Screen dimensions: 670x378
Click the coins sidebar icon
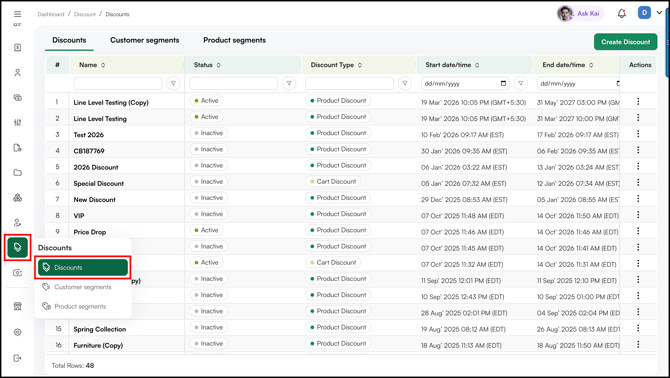[x=18, y=97]
